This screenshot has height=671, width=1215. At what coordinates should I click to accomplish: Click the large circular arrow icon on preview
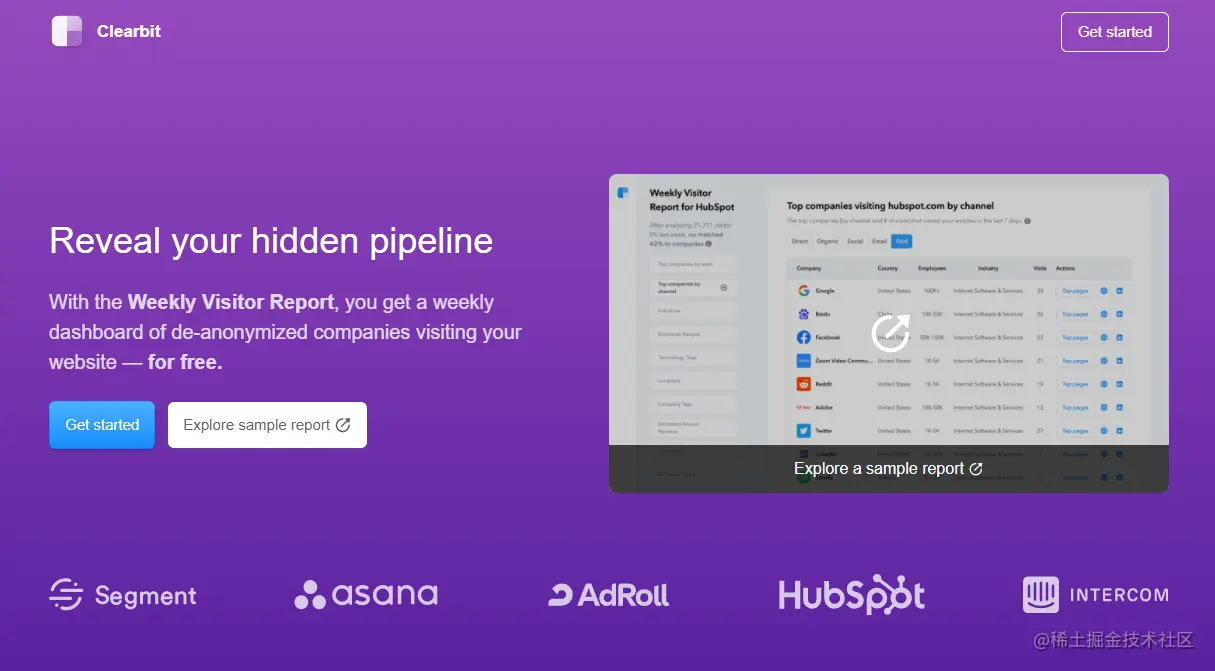click(890, 333)
